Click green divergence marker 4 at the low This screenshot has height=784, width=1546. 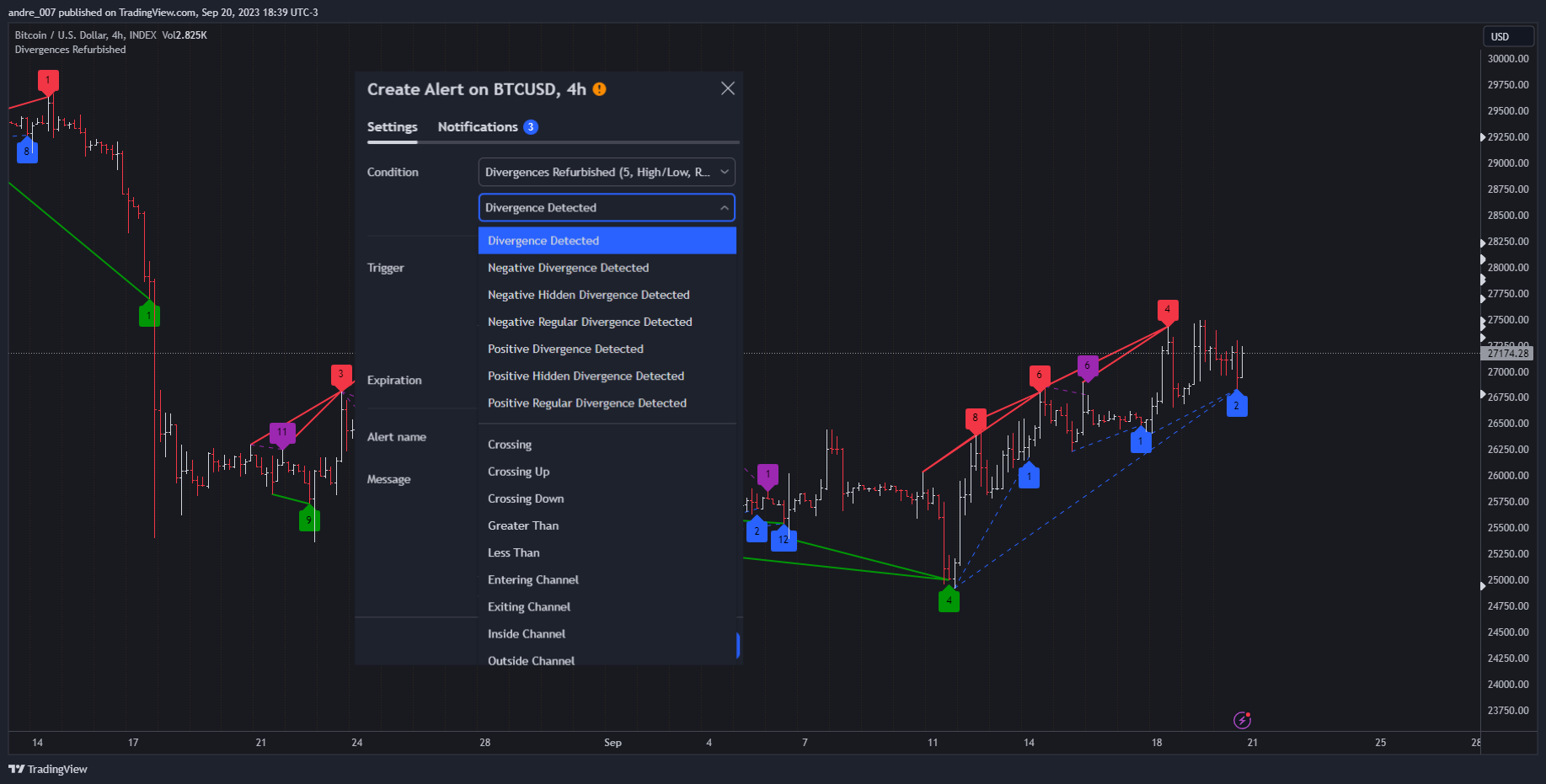point(949,600)
